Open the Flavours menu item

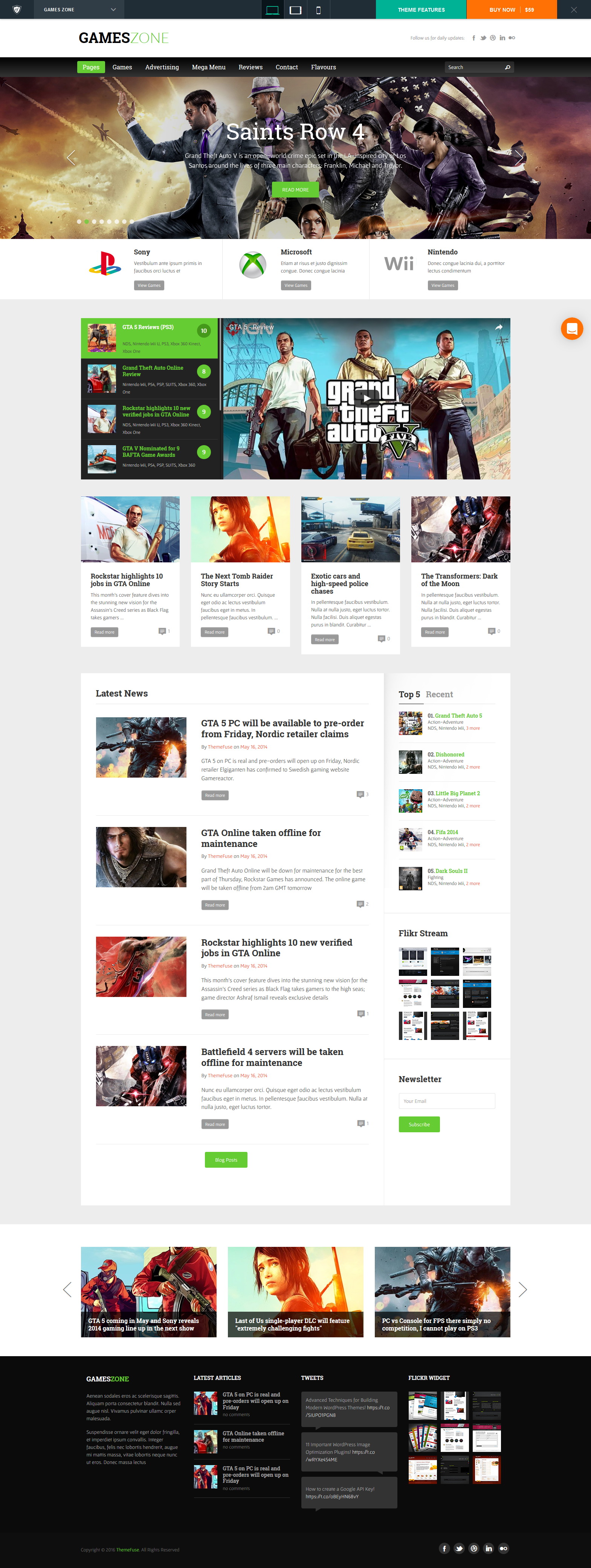coord(324,67)
